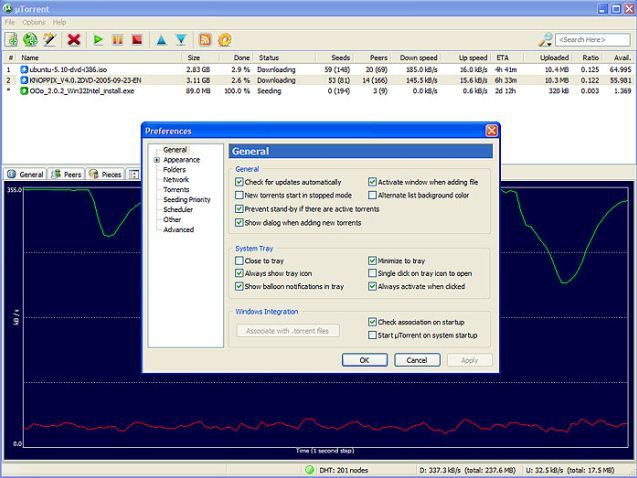Sort torrents by Name column header
Screen dimensions: 637x478
point(99,58)
